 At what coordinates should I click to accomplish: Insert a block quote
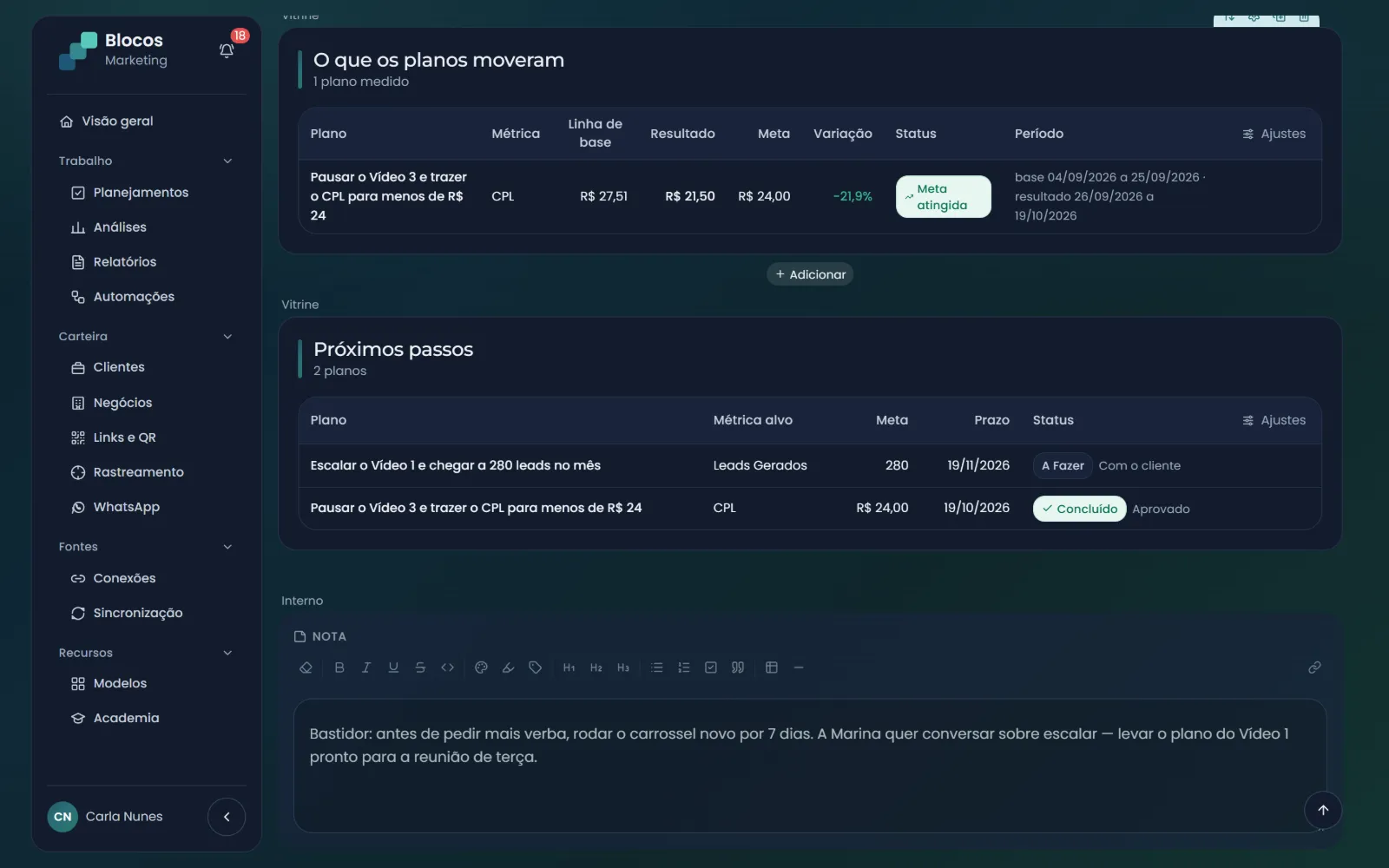tap(737, 667)
